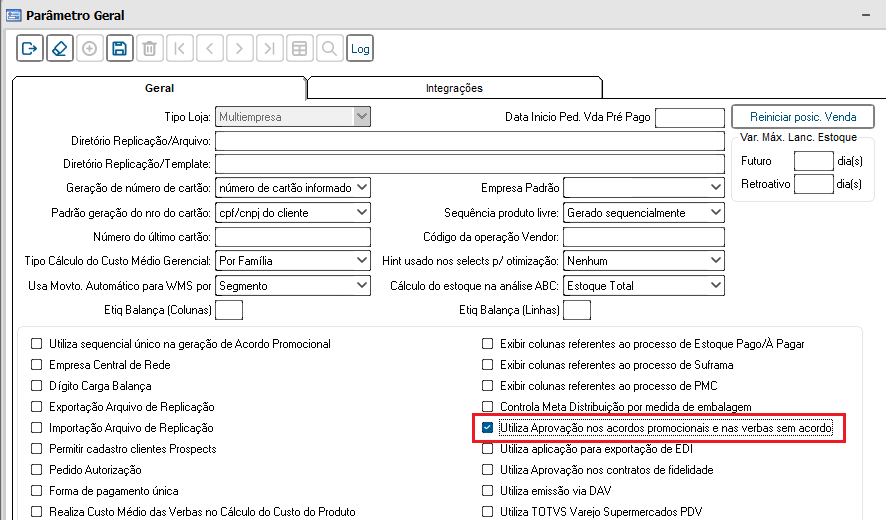Uncheck Utiliza Aprovação nos acordos promocionais

(x=488, y=427)
